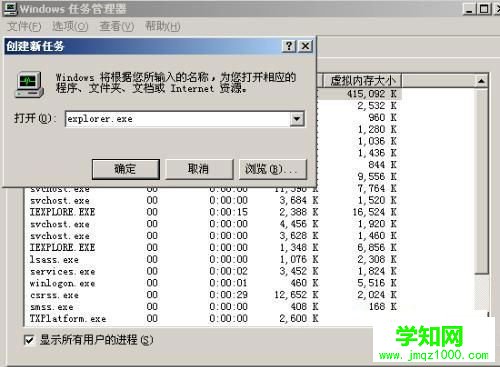The image size is (500, 367).
Task: Click the 确定 button in the dialog
Action: coord(126,169)
